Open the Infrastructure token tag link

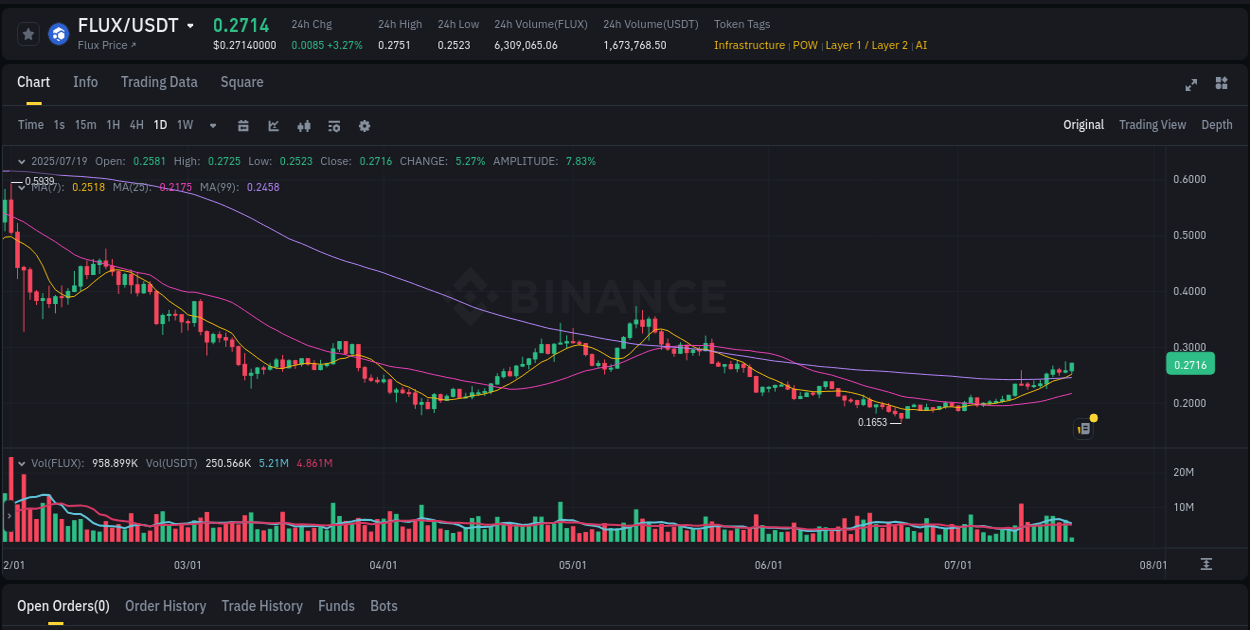749,45
